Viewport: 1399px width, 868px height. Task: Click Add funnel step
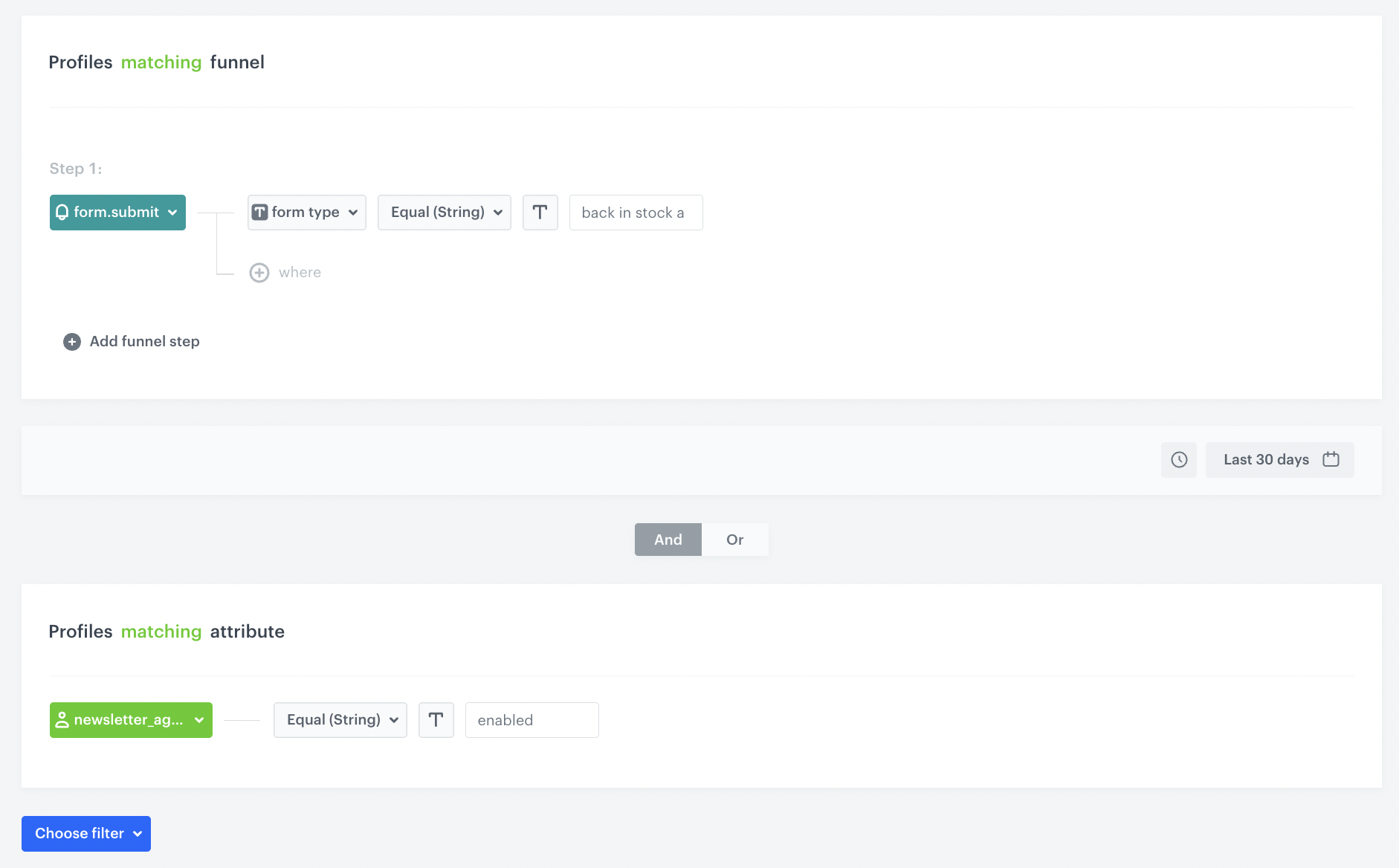[x=144, y=341]
